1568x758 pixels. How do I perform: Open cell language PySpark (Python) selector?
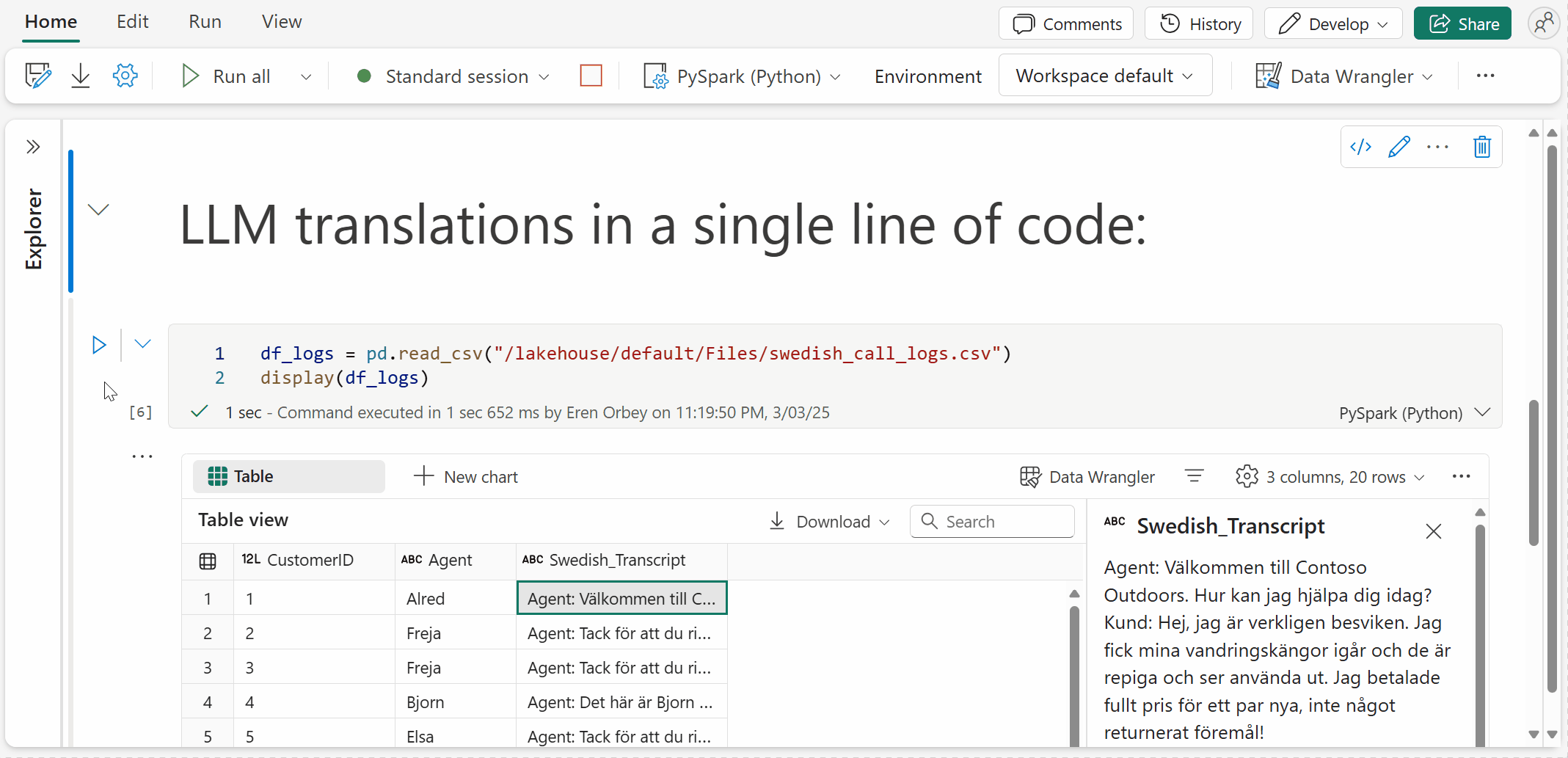click(1414, 413)
